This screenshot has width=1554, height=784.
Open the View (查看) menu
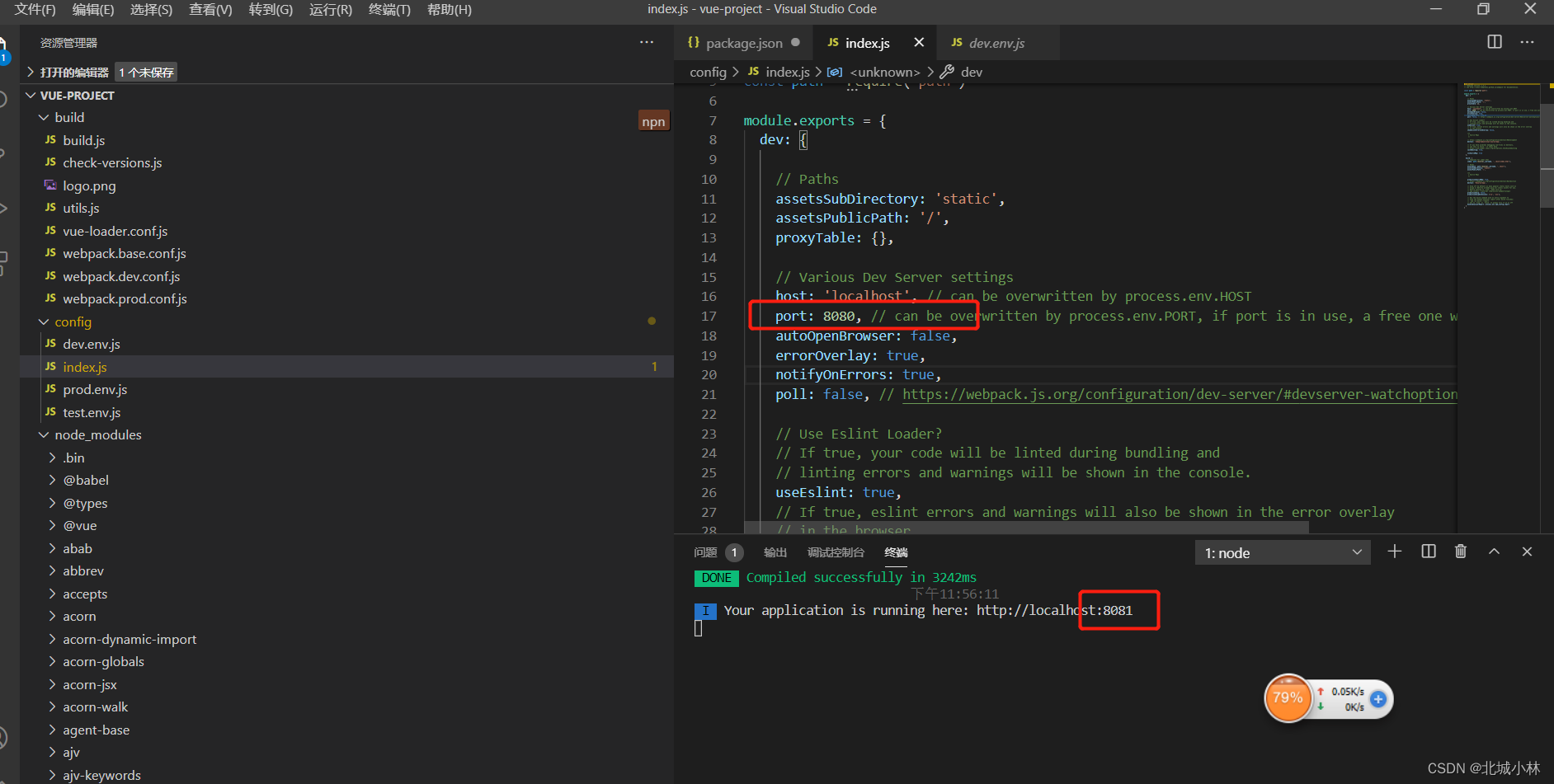click(210, 10)
